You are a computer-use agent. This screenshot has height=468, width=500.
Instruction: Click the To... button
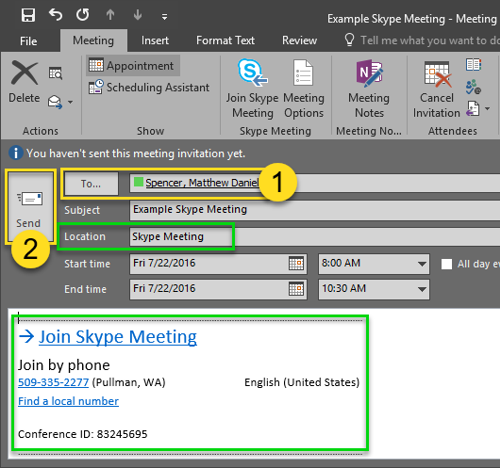pos(91,183)
